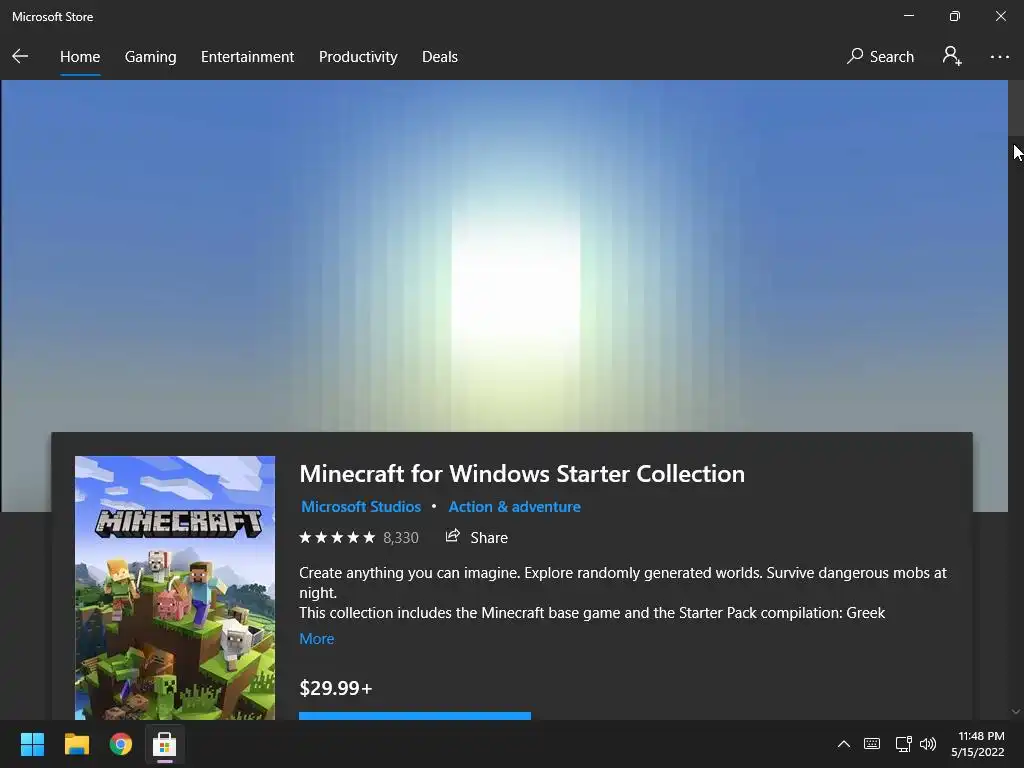Open the volume speaker icon

[928, 744]
